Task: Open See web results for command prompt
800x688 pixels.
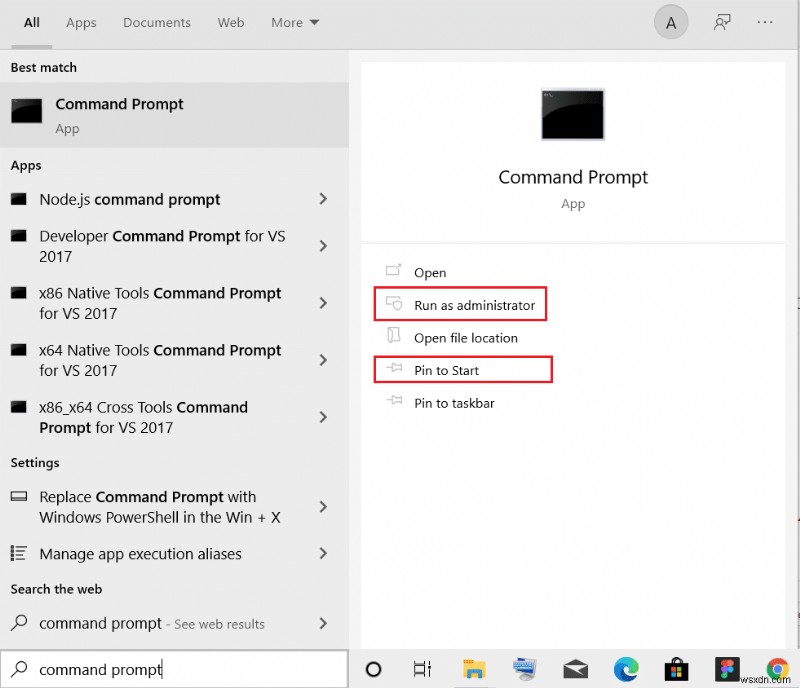Action: (160, 622)
